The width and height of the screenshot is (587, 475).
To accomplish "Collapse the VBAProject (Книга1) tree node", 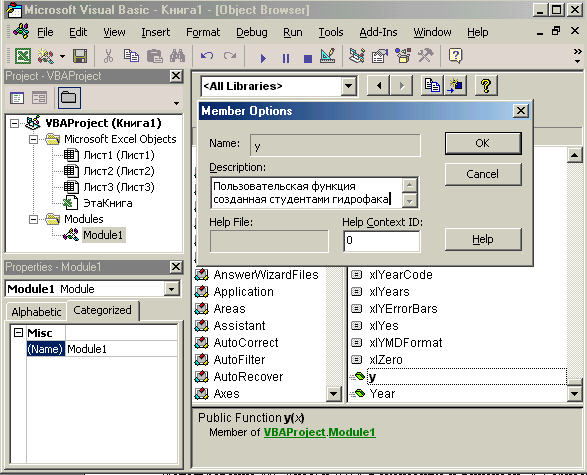I will coord(14,123).
